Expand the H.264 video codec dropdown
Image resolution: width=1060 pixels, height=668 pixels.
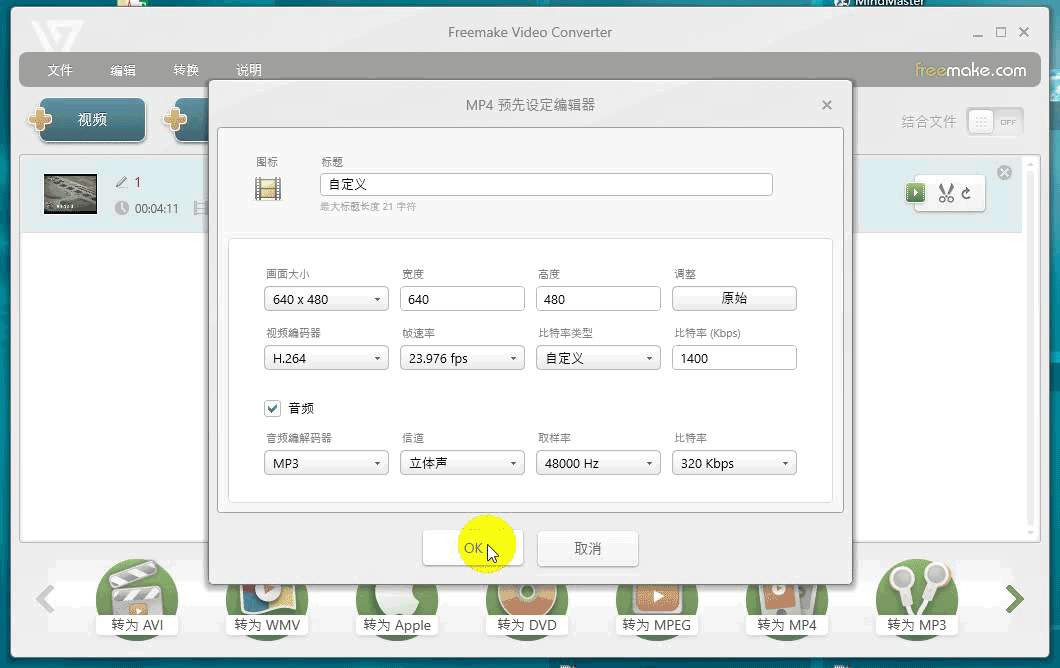(x=326, y=358)
